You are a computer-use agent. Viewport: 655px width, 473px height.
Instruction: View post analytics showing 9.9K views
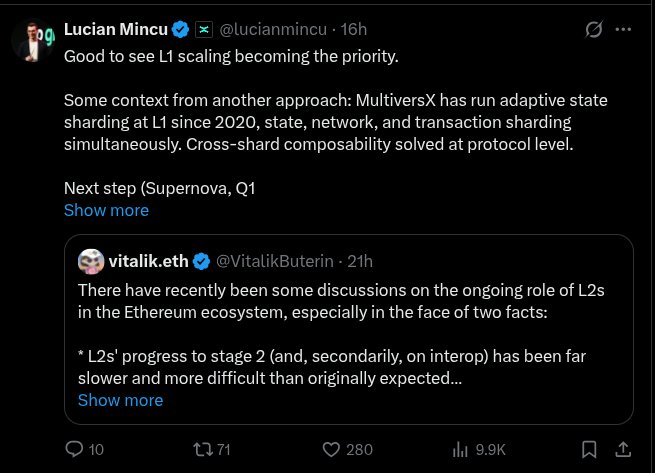[x=461, y=449]
